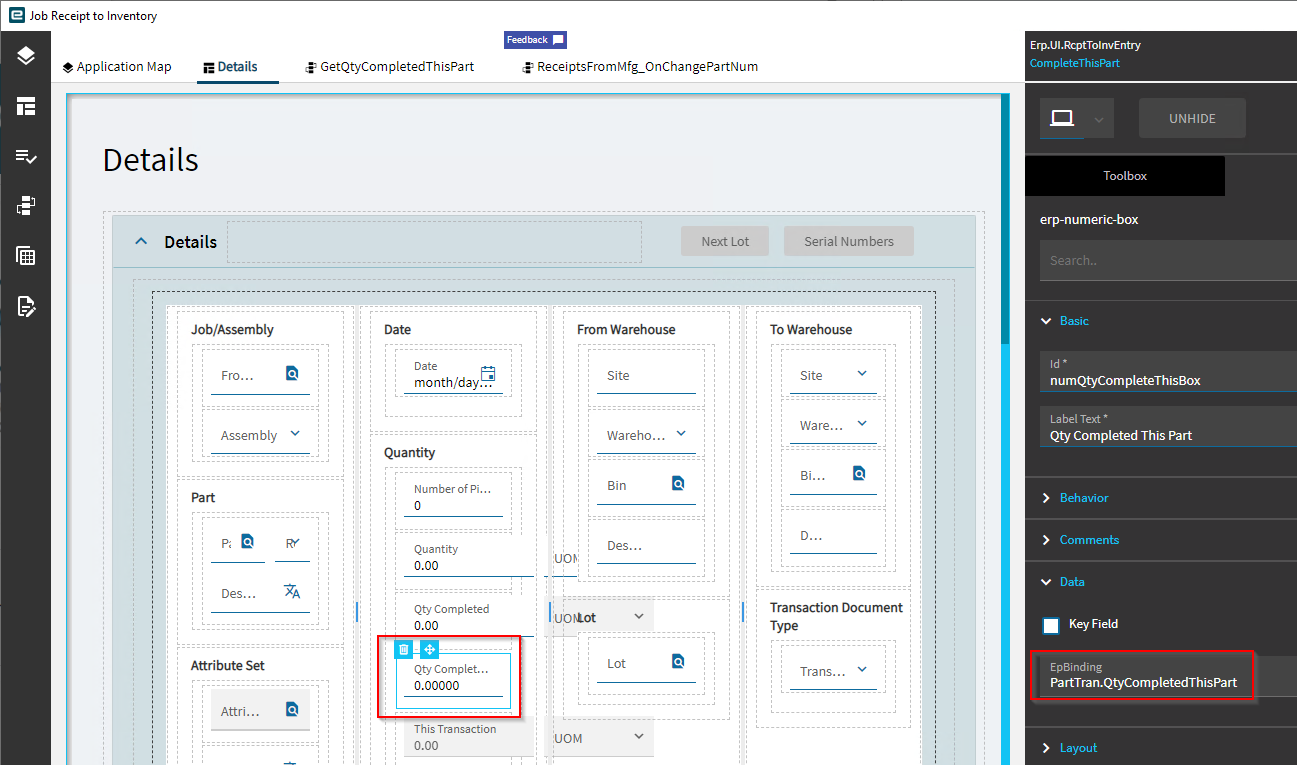This screenshot has height=765, width=1297.
Task: Expand the Layout properties section
Action: pos(1047,748)
